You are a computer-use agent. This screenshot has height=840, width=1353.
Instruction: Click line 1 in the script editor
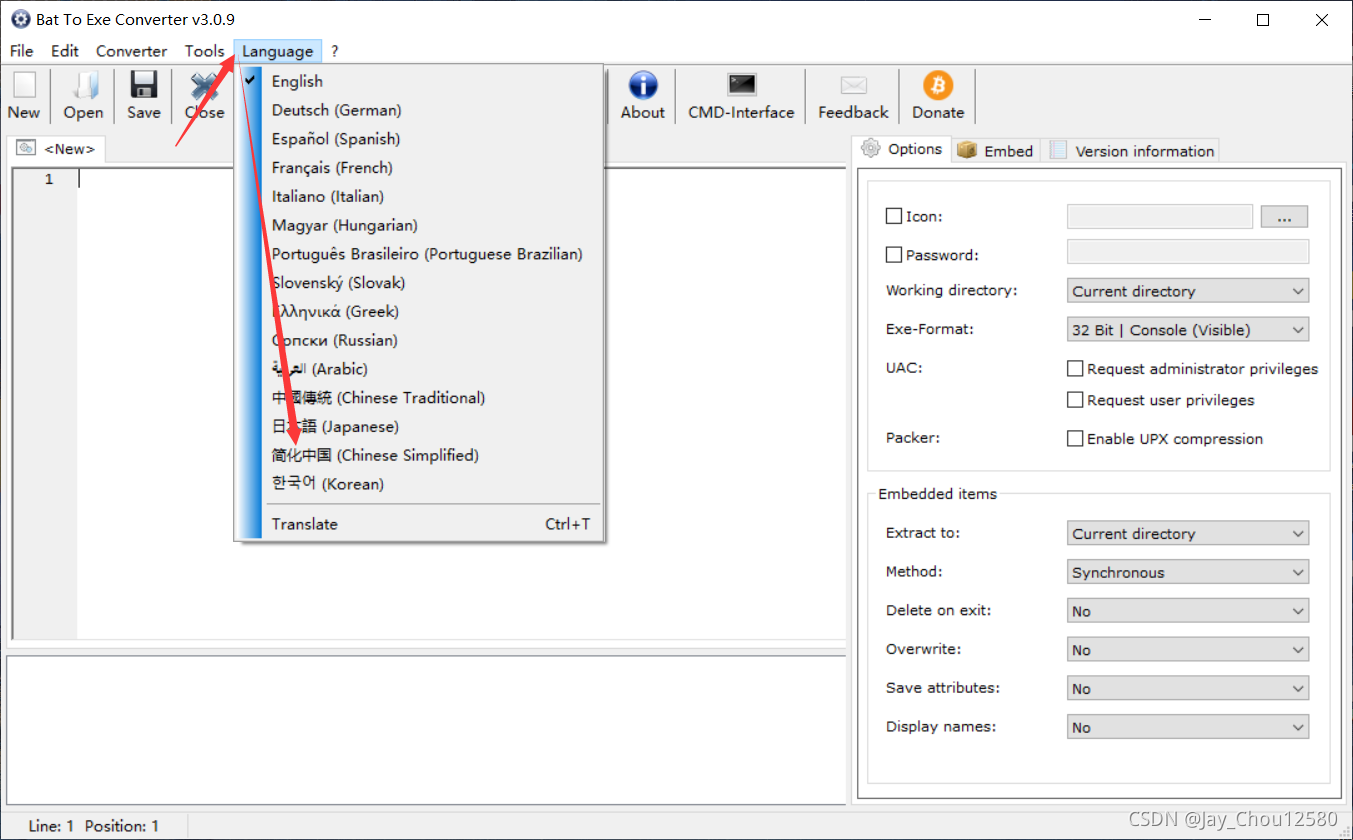tap(460, 180)
